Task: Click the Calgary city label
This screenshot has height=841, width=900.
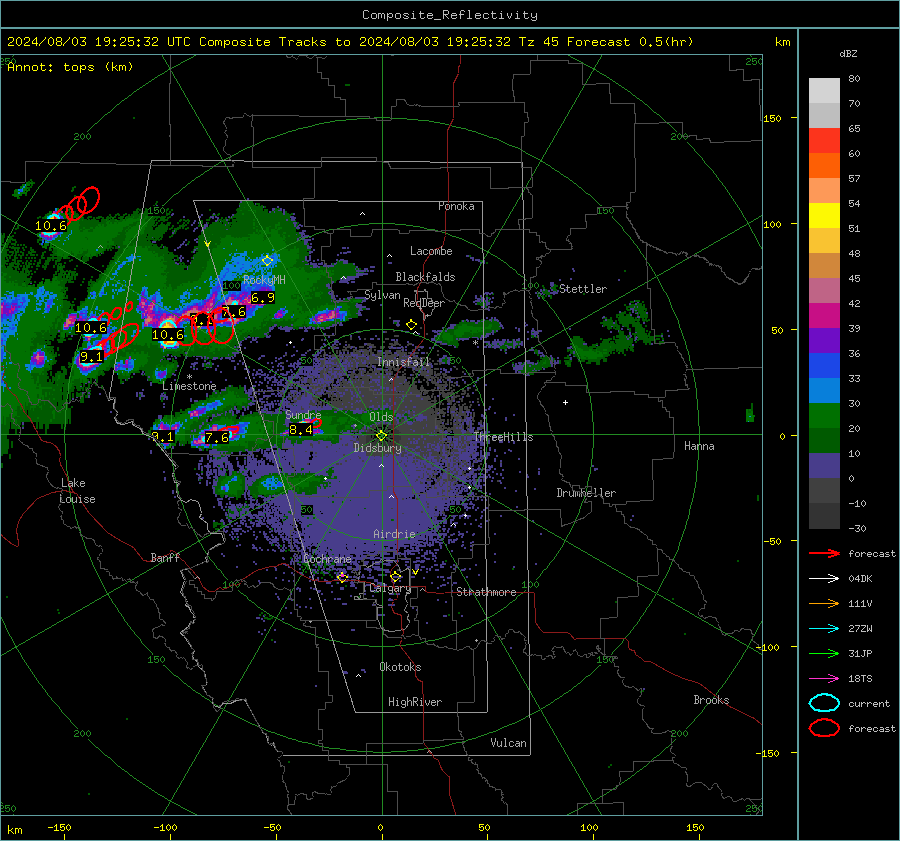Action: click(390, 588)
